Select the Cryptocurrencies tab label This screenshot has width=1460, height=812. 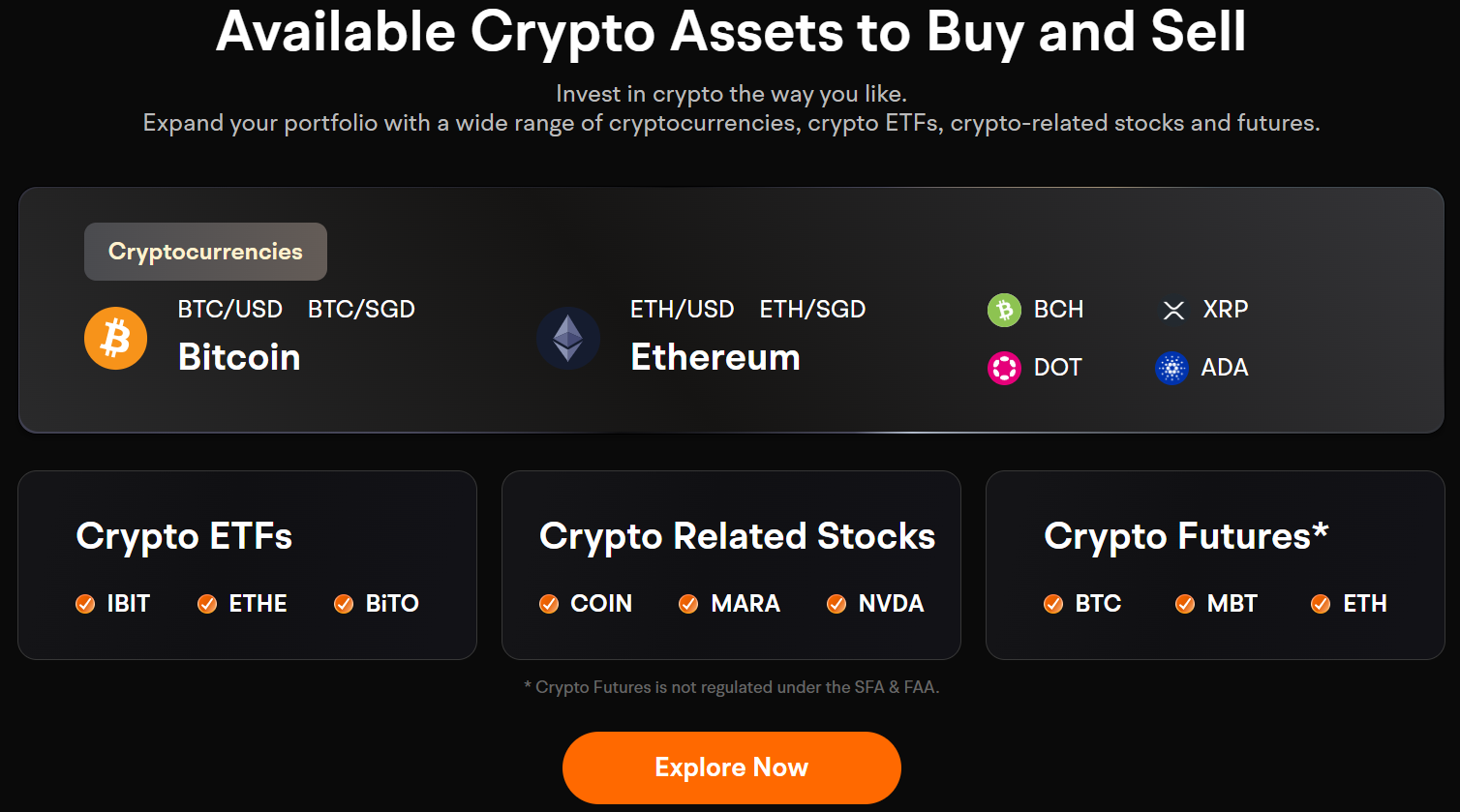coord(205,252)
